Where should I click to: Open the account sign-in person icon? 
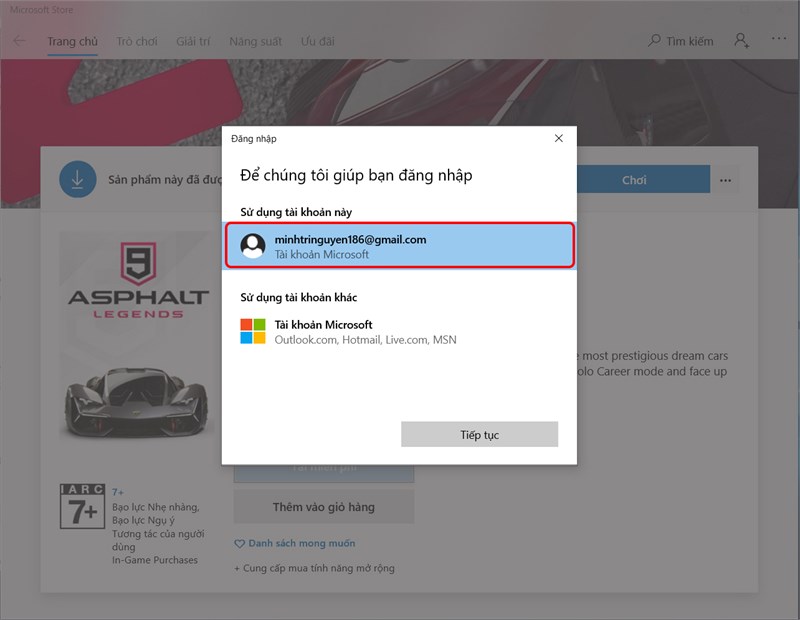click(742, 41)
